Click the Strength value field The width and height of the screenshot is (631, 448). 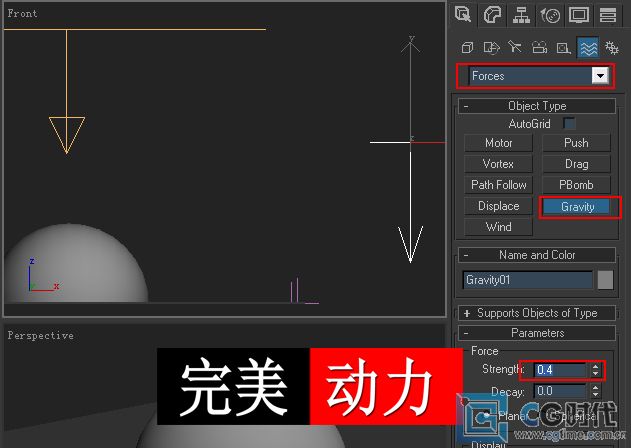[x=560, y=370]
